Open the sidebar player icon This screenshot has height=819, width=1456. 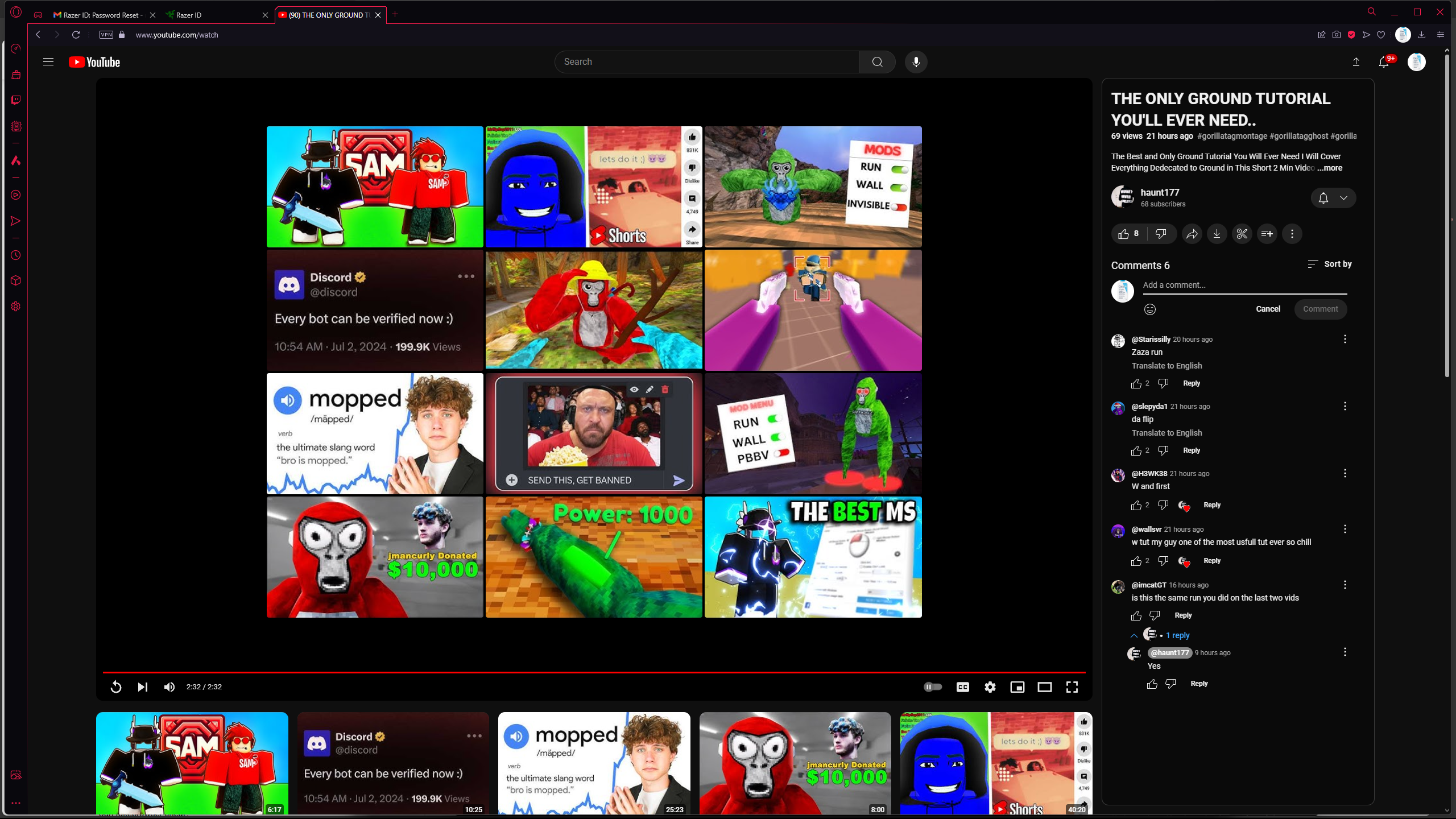(16, 195)
